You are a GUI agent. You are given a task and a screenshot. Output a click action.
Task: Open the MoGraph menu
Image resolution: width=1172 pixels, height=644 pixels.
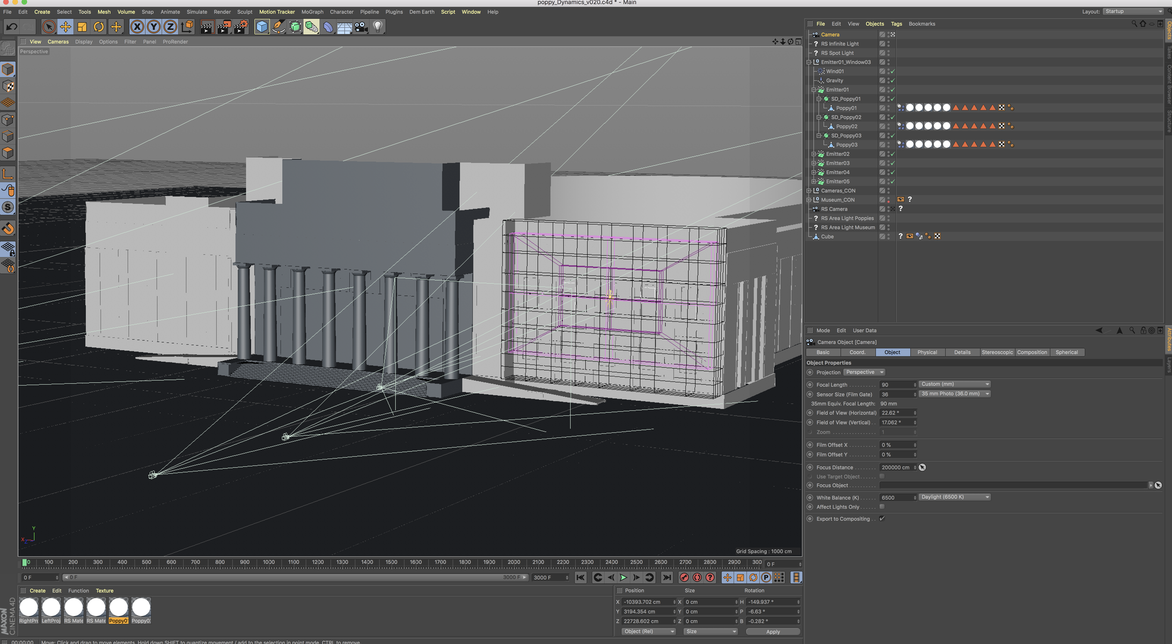(312, 12)
